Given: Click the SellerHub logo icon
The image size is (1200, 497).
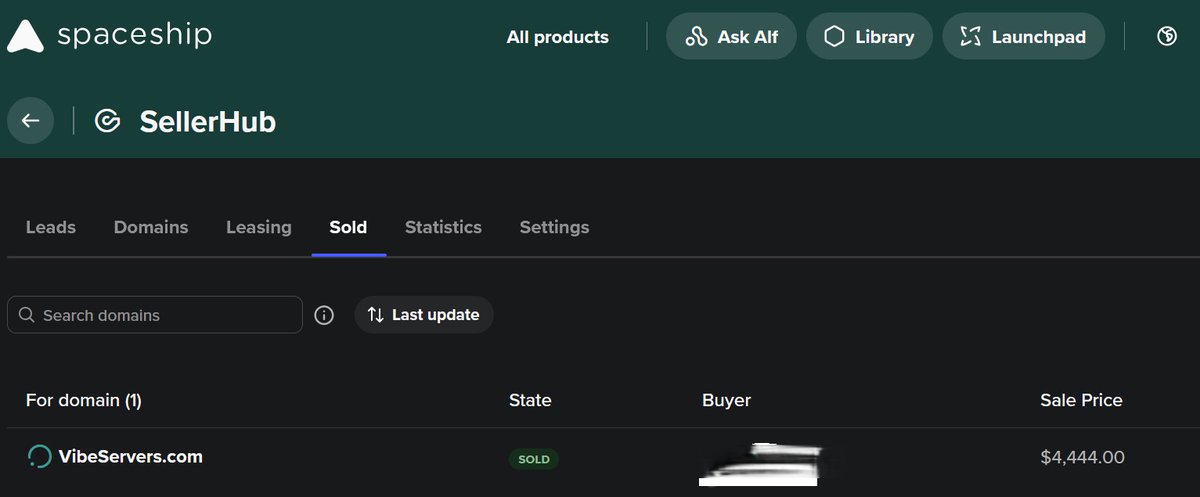Looking at the screenshot, I should tap(107, 122).
